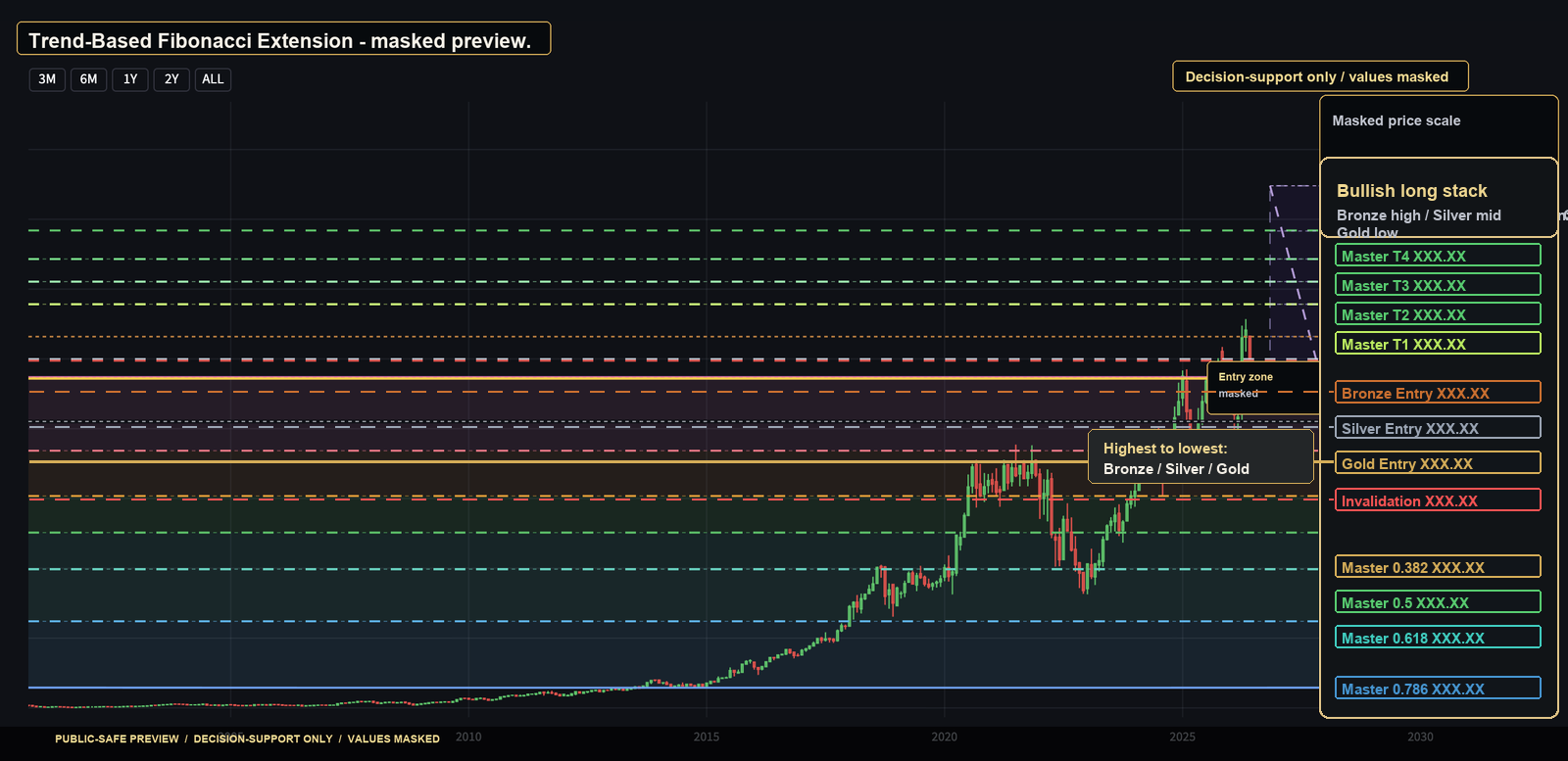Click the Master 0.786 XXX.XX label
Screen dimensions: 1568x761
click(1438, 689)
